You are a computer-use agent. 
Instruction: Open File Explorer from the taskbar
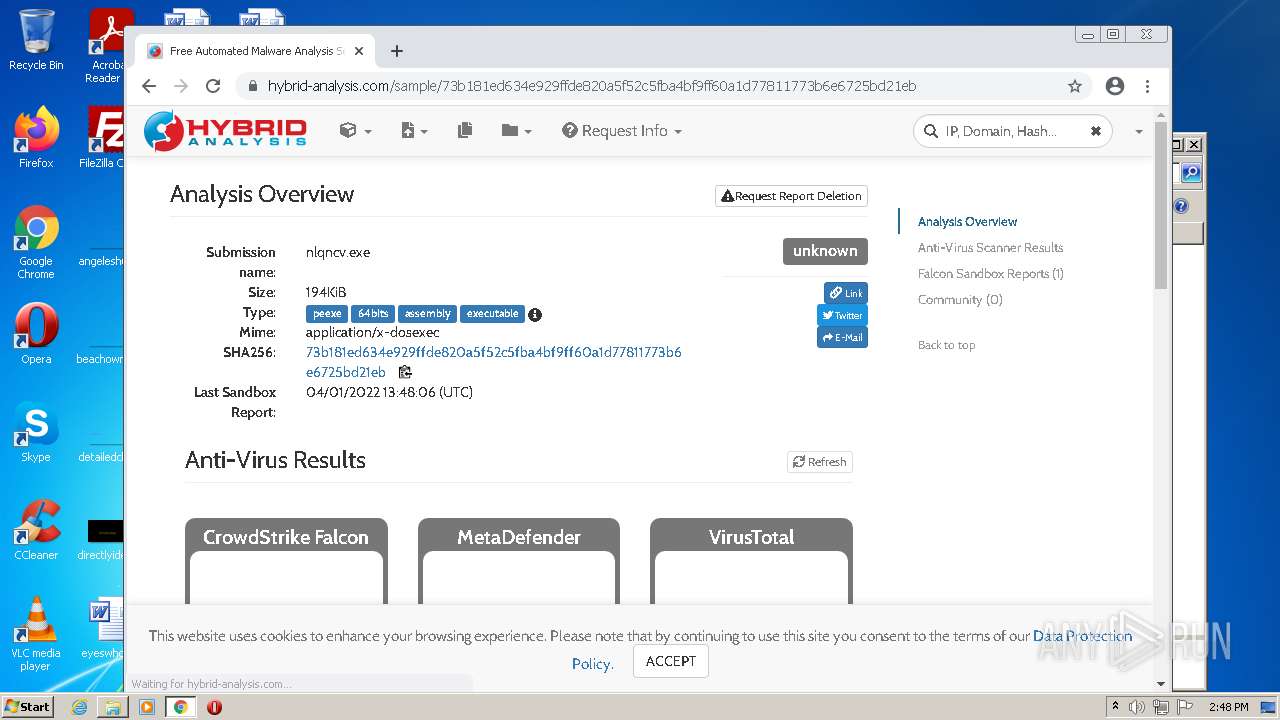[113, 707]
